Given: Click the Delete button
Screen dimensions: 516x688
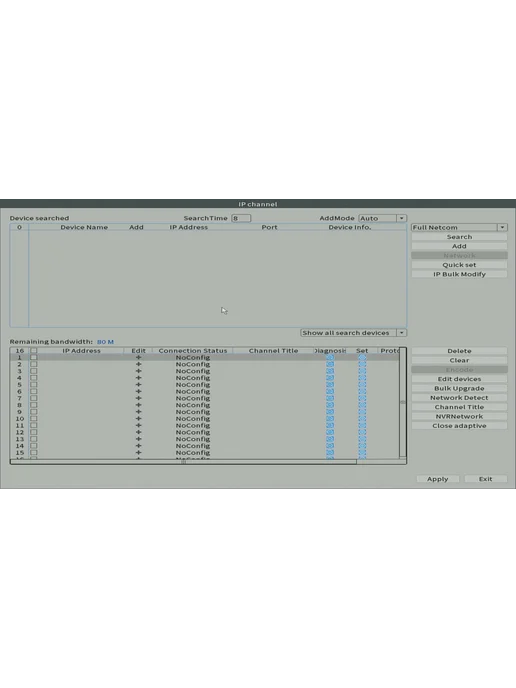Looking at the screenshot, I should coord(459,351).
